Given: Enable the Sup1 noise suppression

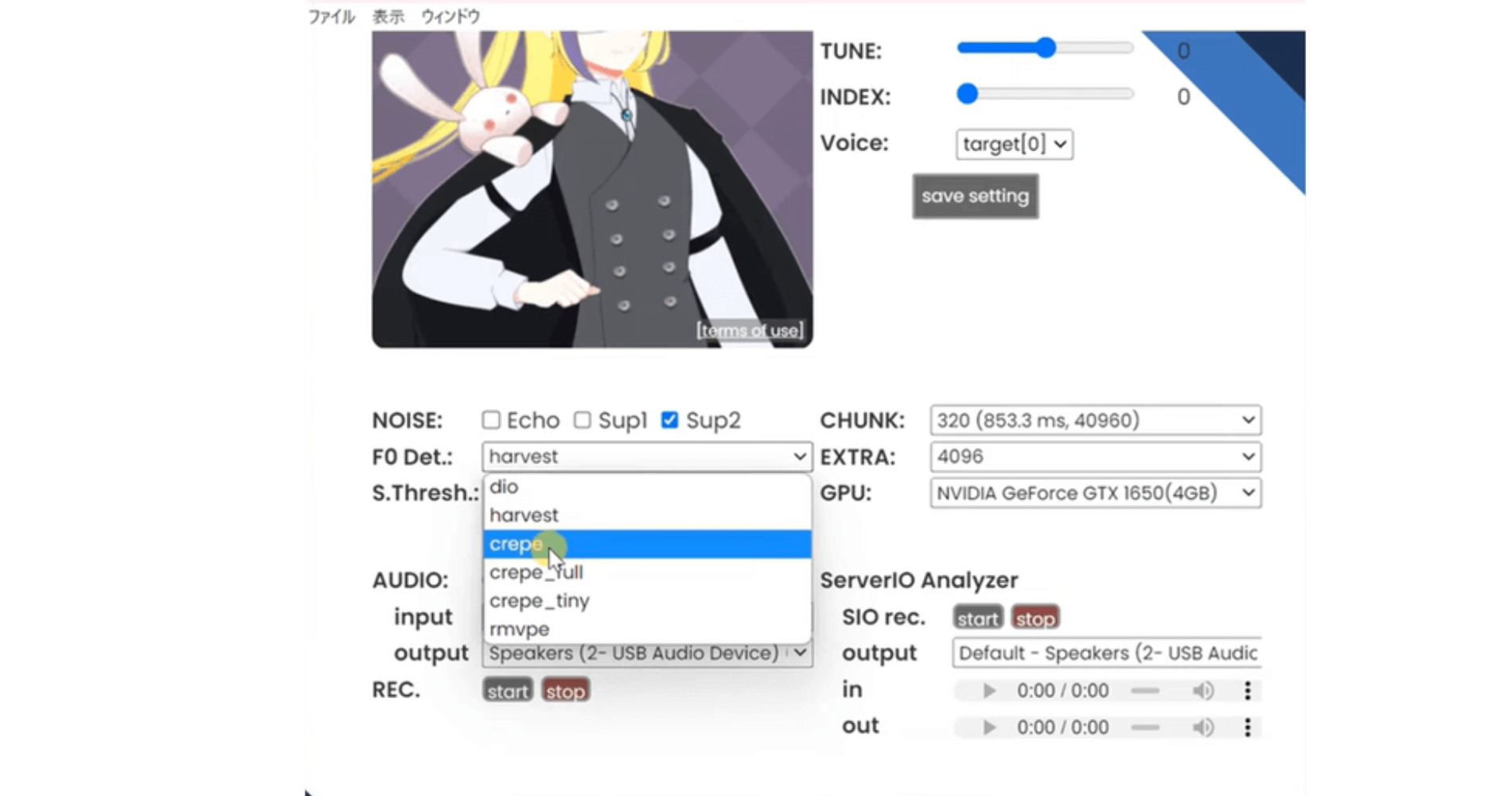Looking at the screenshot, I should [x=583, y=419].
